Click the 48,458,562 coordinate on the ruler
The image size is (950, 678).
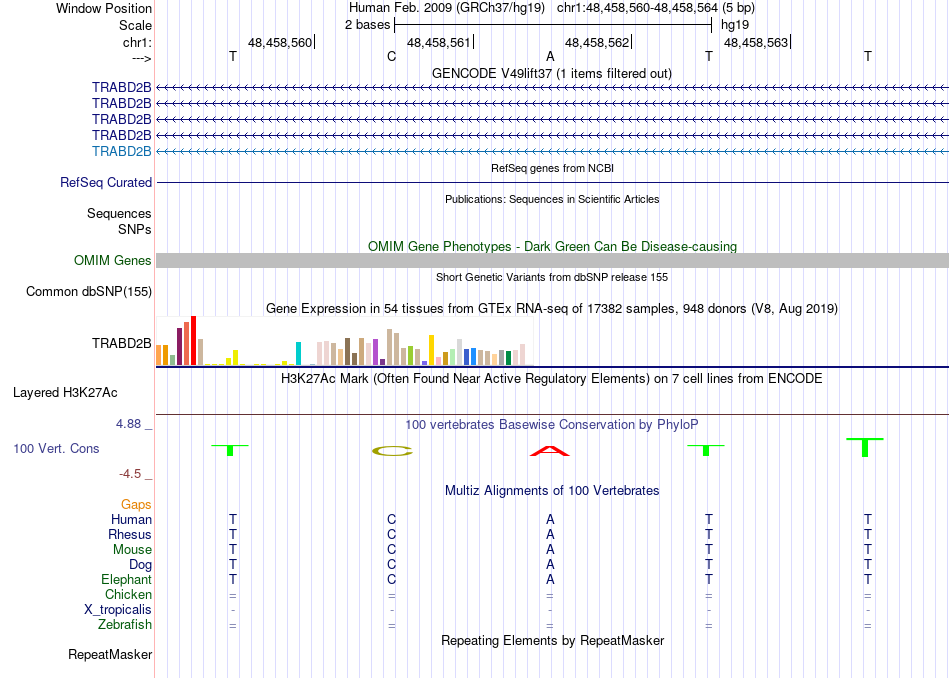(x=597, y=42)
